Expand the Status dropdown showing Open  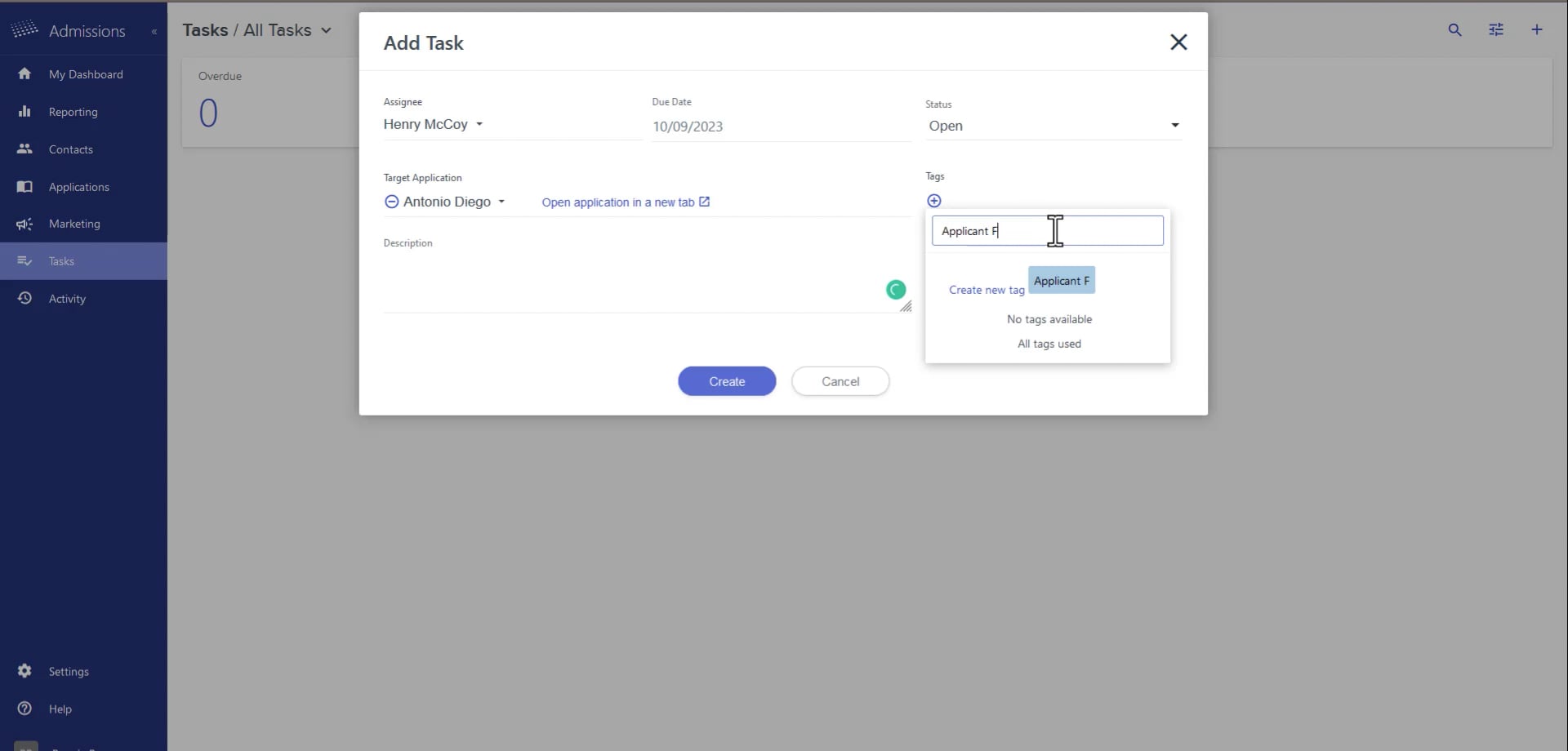click(x=1175, y=125)
